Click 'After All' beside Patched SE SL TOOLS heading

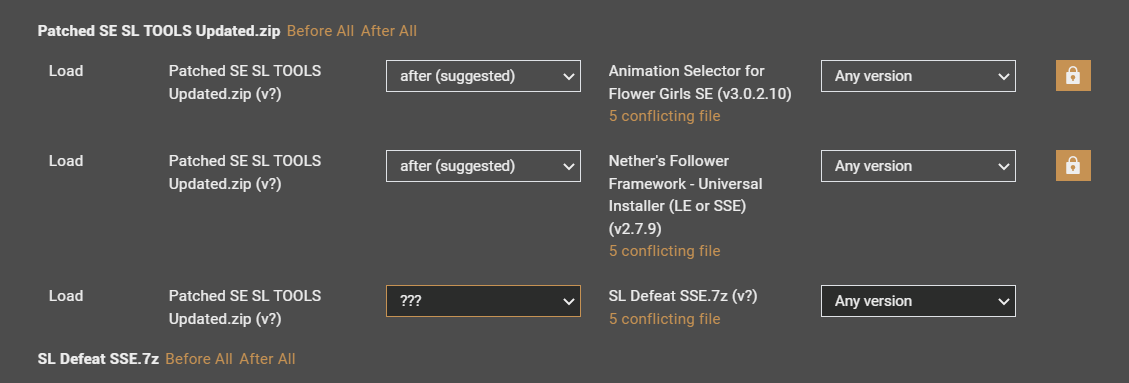389,31
